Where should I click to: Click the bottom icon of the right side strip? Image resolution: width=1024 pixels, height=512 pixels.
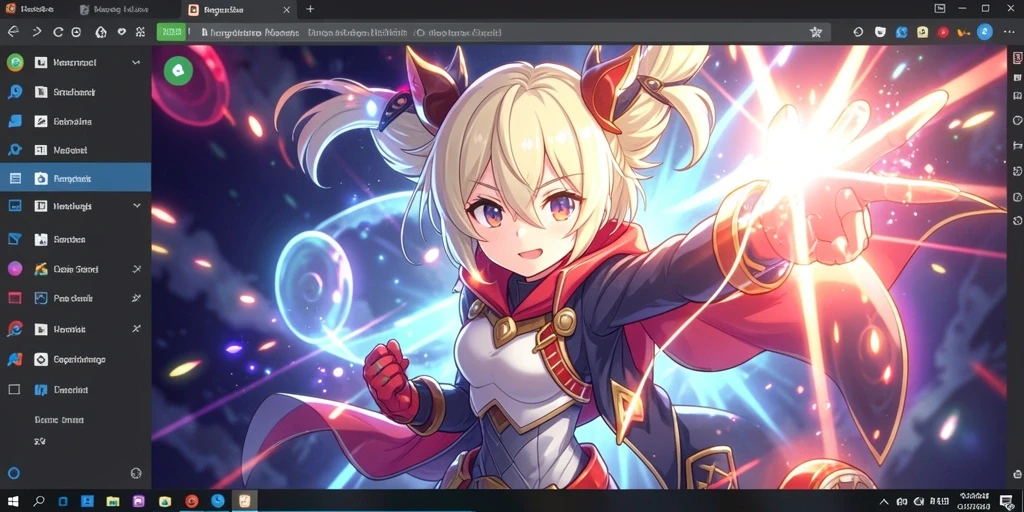[x=1017, y=474]
